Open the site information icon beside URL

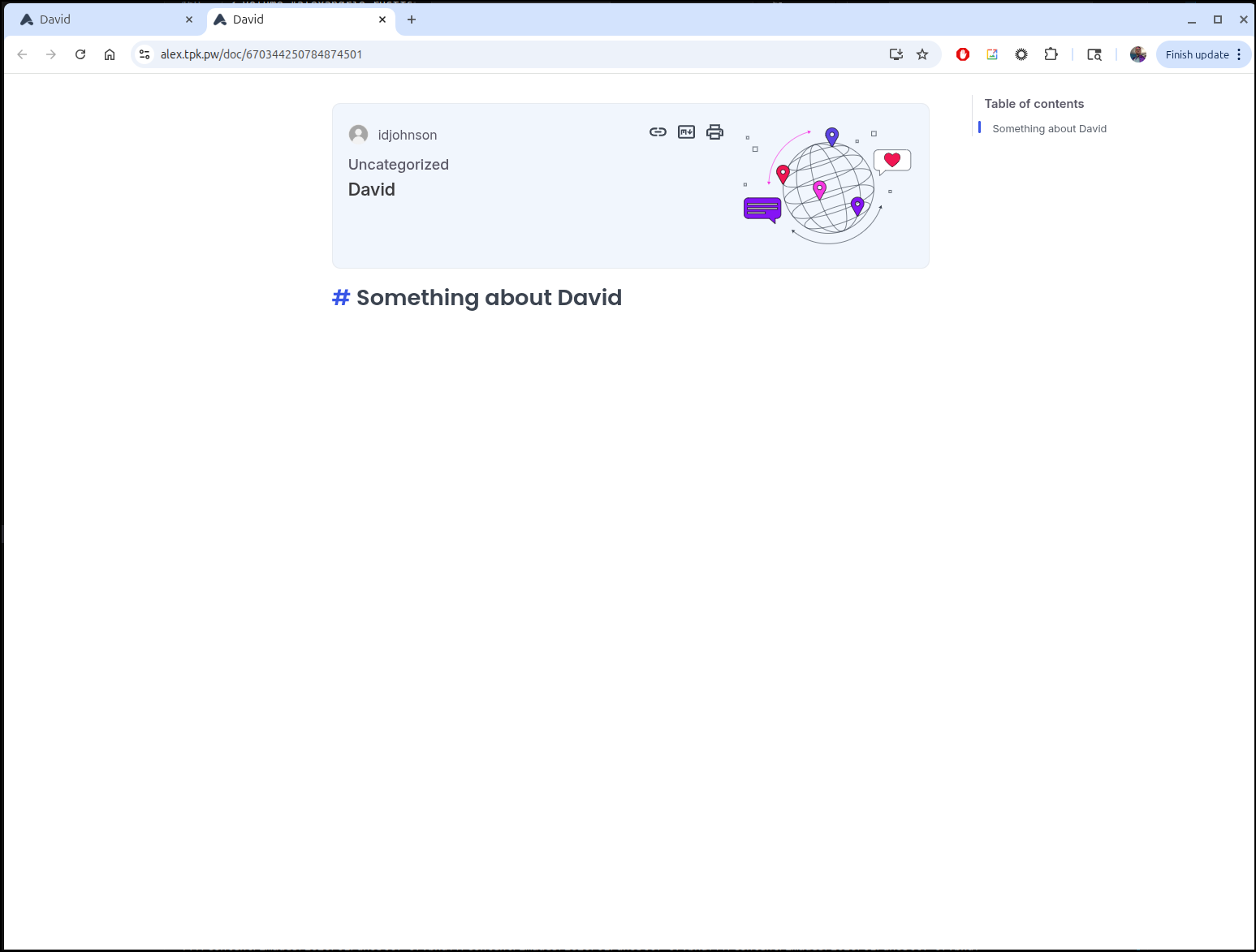145,54
